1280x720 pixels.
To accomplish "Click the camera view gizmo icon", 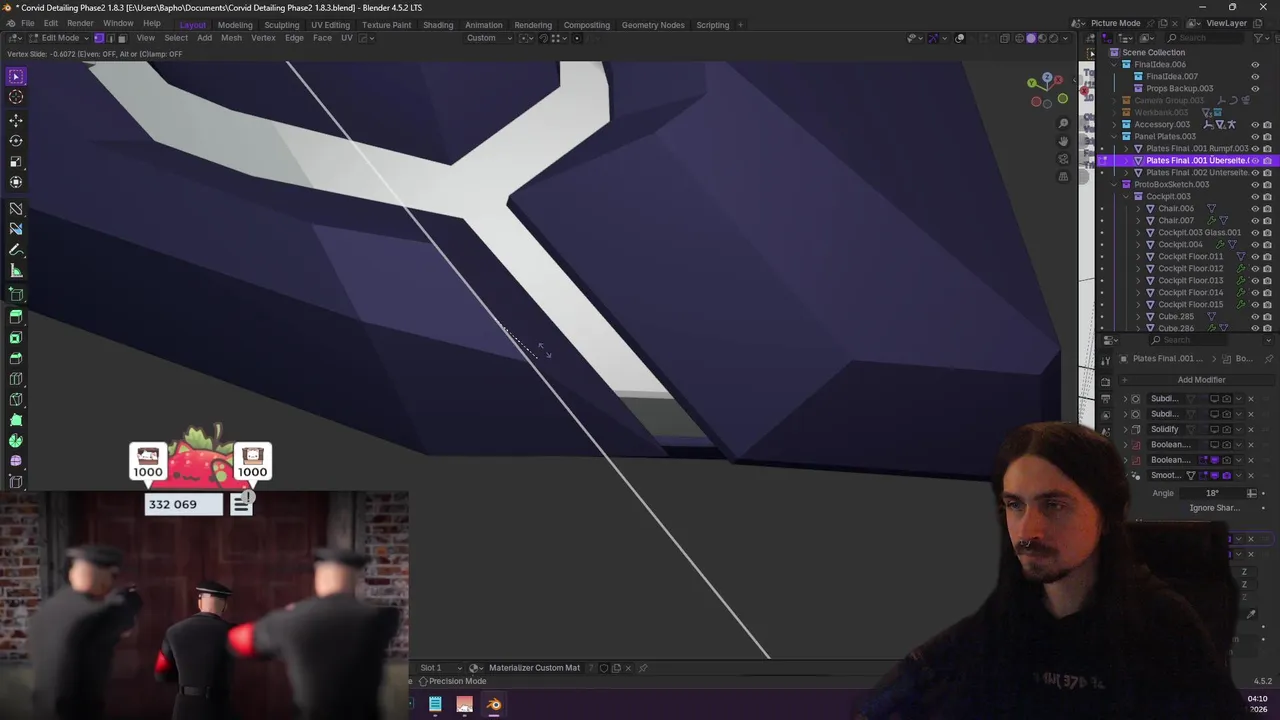I will pos(1063,159).
